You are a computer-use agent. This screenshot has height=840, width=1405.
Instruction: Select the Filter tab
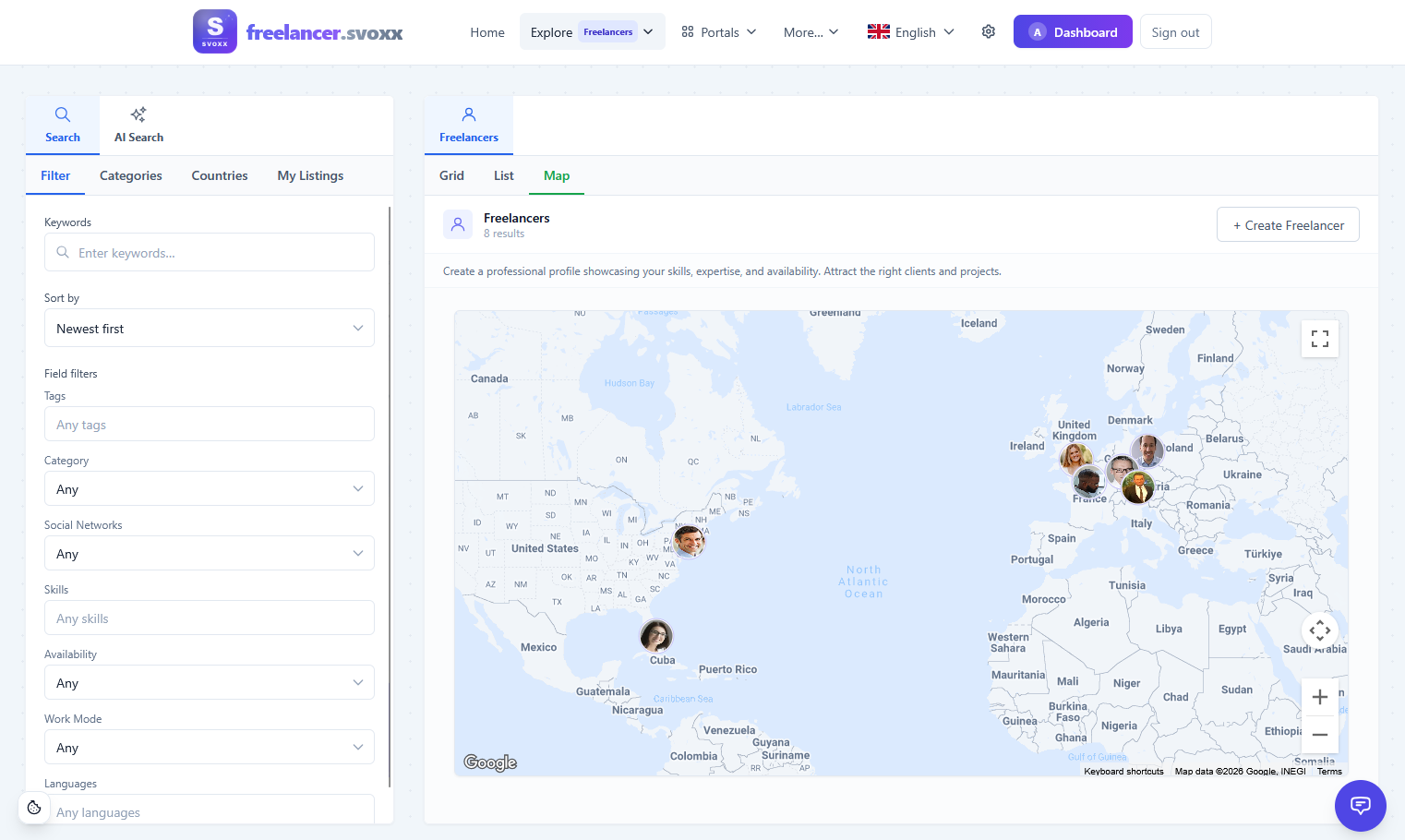tap(55, 175)
